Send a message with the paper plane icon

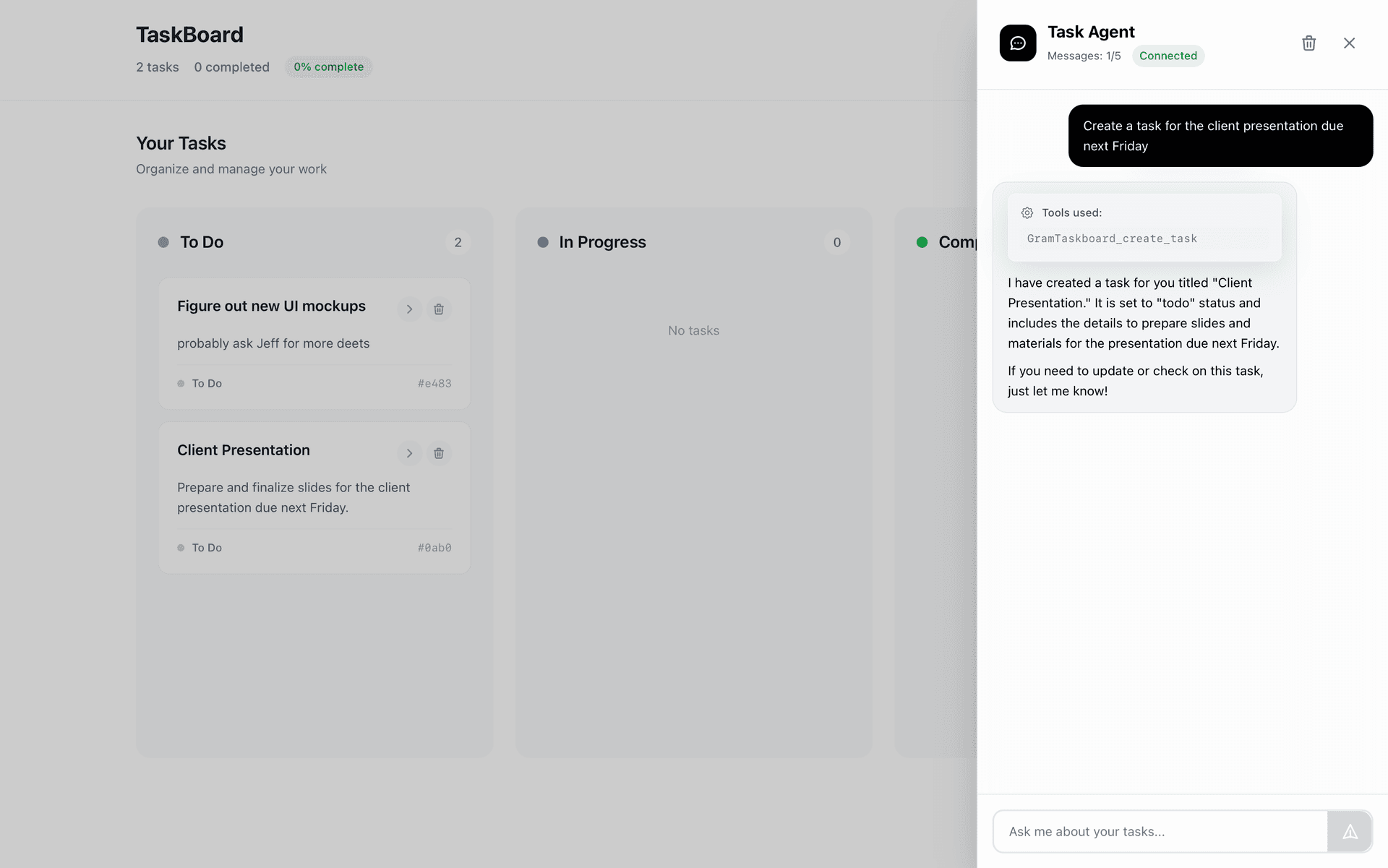coord(1351,831)
